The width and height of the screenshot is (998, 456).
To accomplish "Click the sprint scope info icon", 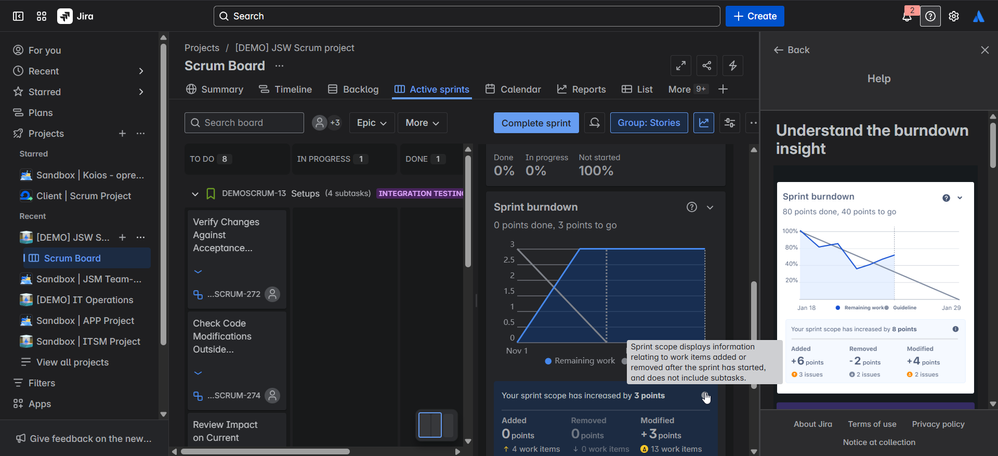I will 705,395.
